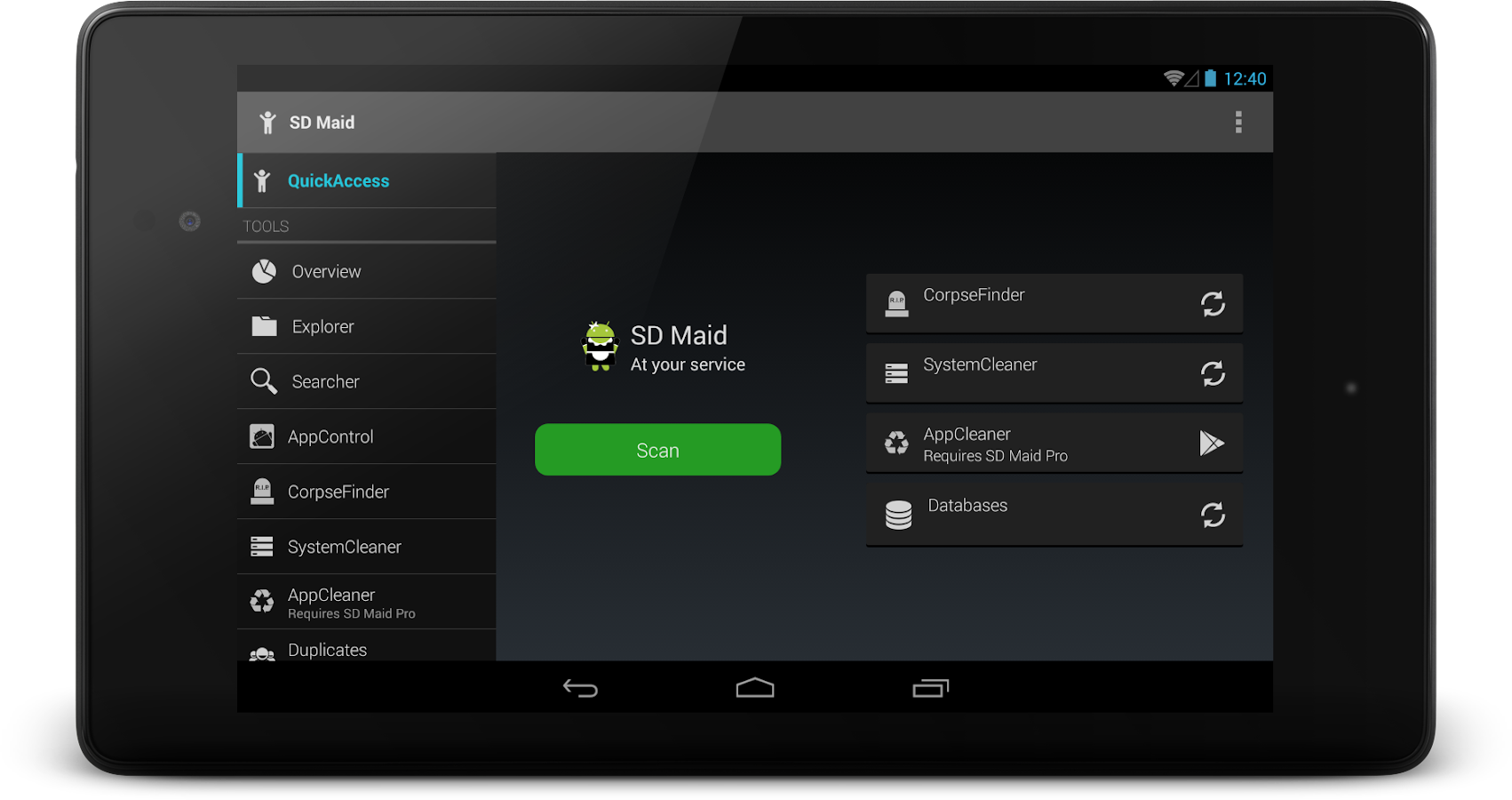Switch to the QuickAccess tab
Viewport: 1512px width, 800px height.
pyautogui.click(x=338, y=180)
